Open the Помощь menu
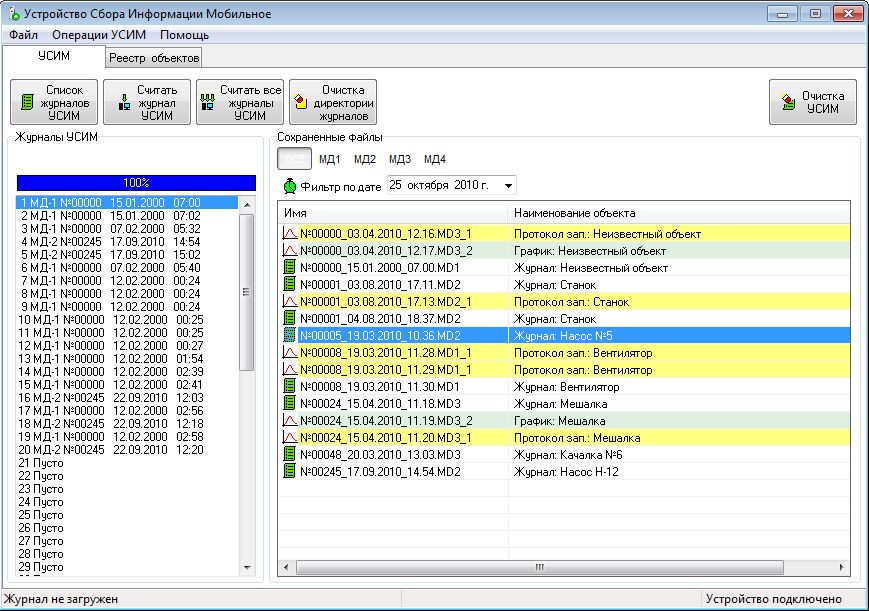The height and width of the screenshot is (611, 869). 184,35
